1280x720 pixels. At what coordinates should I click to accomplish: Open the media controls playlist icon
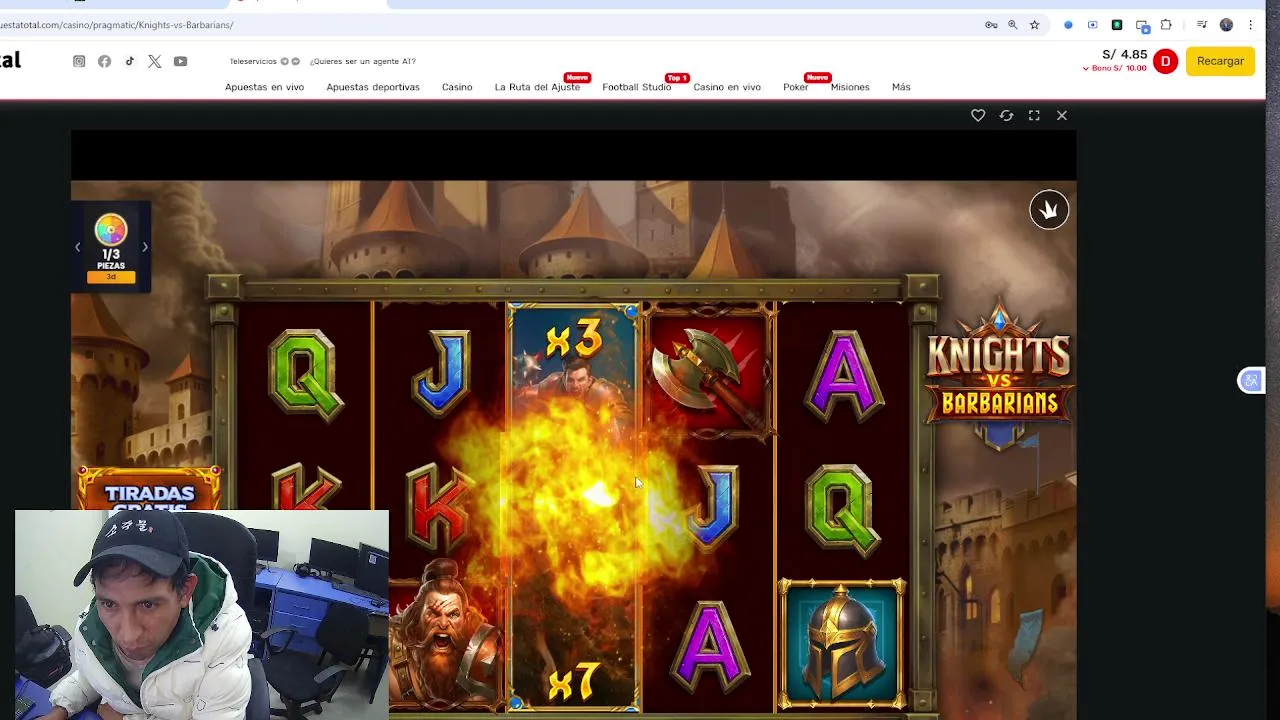tap(1202, 25)
